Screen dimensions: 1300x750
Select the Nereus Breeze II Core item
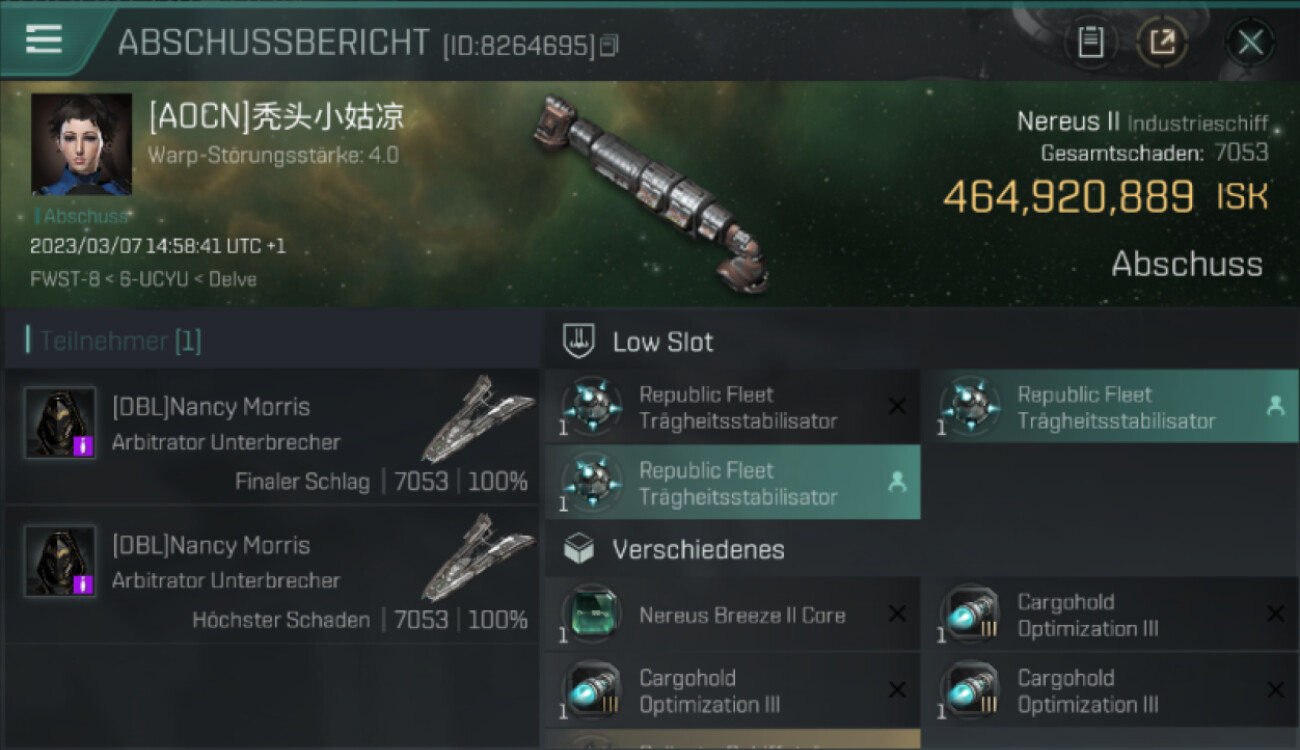tap(732, 615)
